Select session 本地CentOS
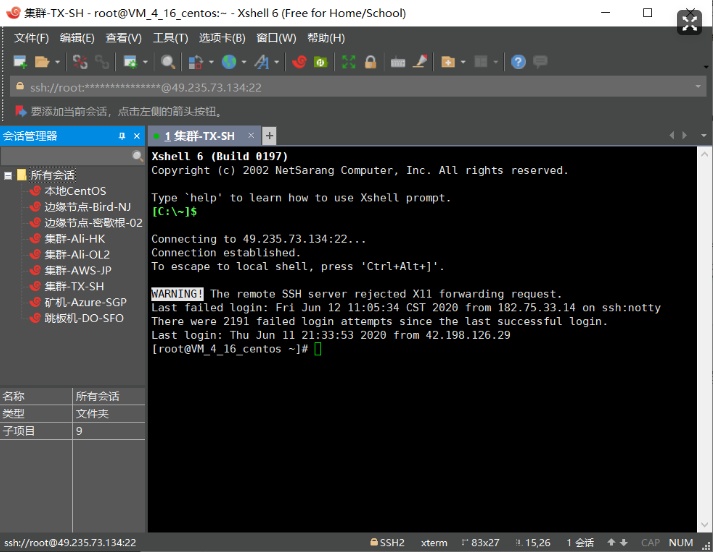Viewport: 714px width, 552px height. pyautogui.click(x=75, y=191)
